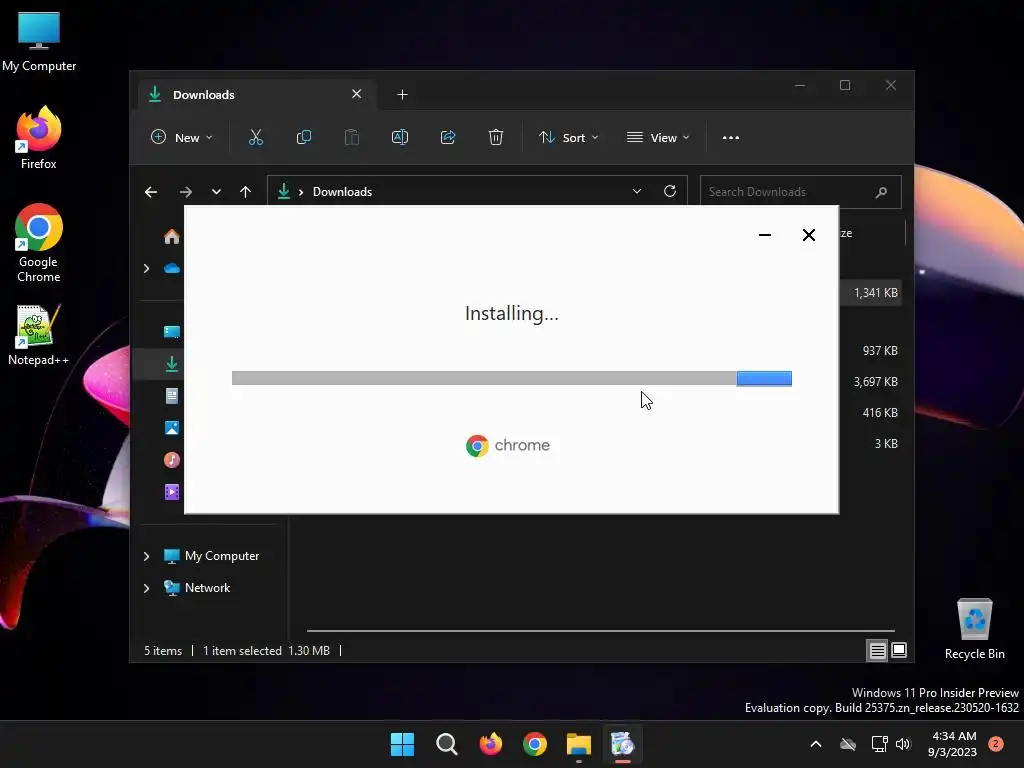Expand the address bar history dropdown
Viewport: 1024px width, 768px height.
click(x=637, y=191)
